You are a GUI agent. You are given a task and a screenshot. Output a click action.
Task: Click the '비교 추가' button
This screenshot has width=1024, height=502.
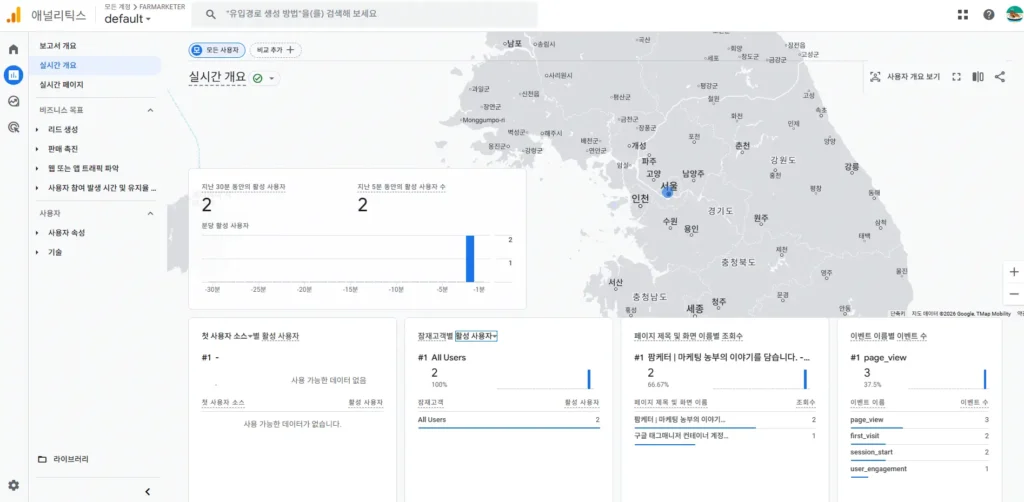pyautogui.click(x=276, y=50)
